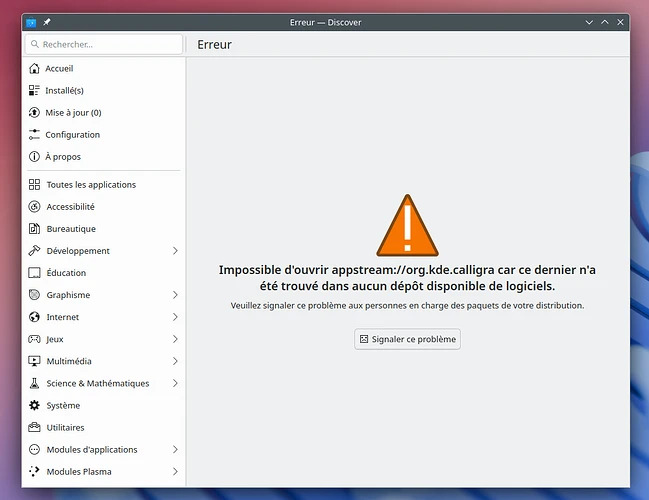
Task: Click the À propos info icon
Action: pyautogui.click(x=34, y=157)
